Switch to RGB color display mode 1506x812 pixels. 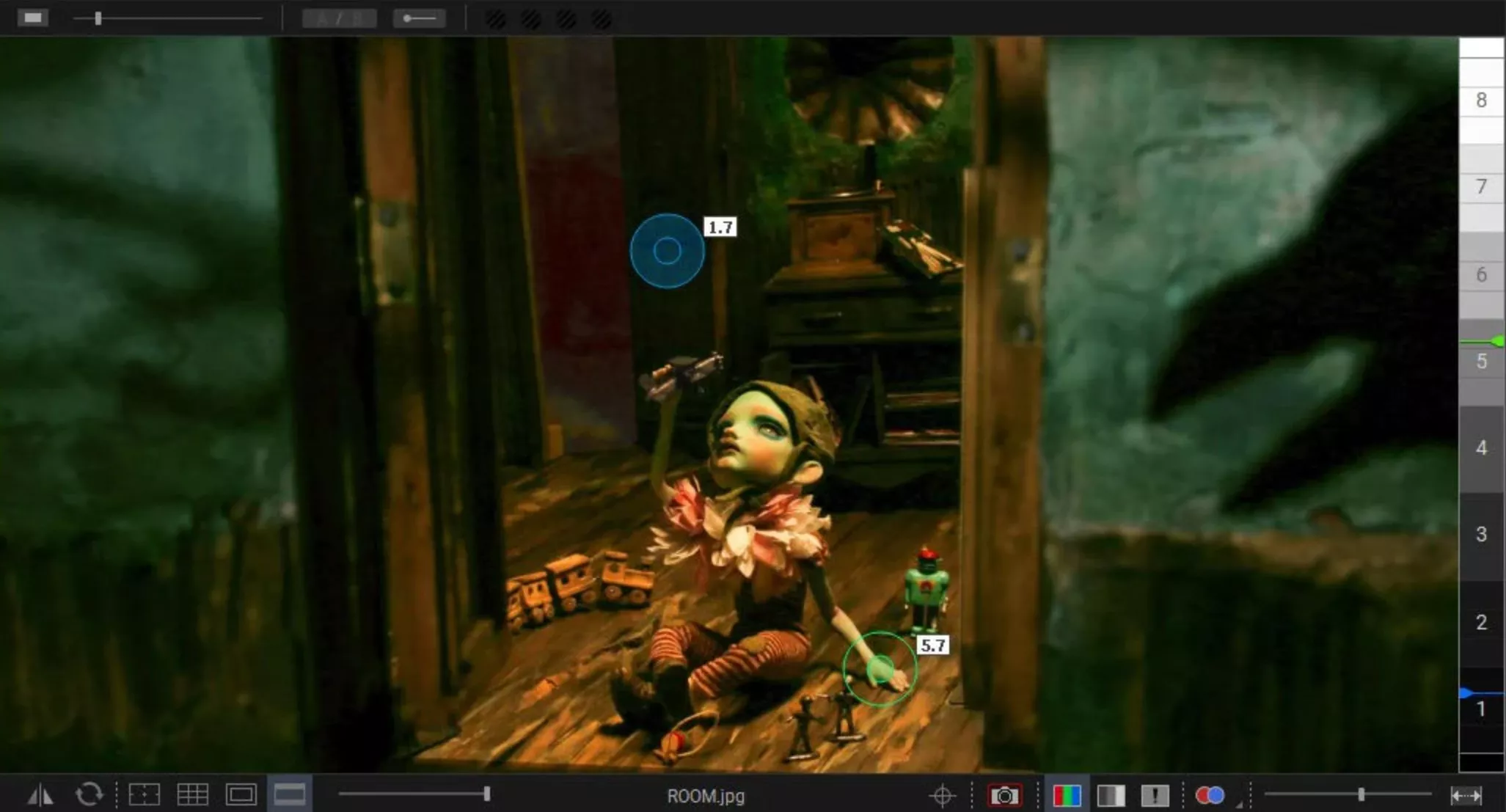(x=1067, y=795)
